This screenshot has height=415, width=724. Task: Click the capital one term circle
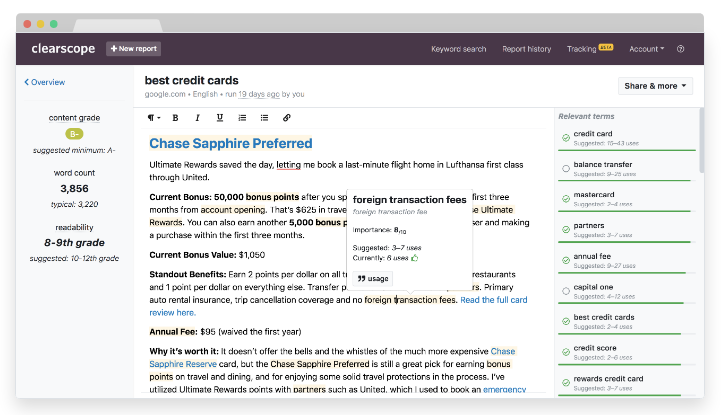click(566, 291)
